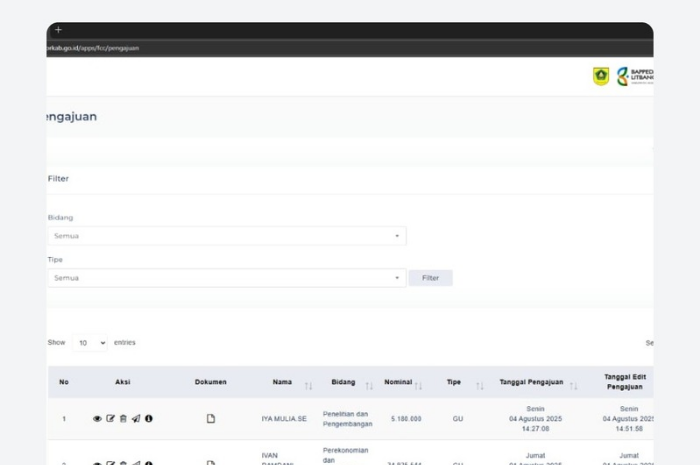This screenshot has height=465, width=700.
Task: View details of IYA MULIA.SE submission
Action: 97,419
